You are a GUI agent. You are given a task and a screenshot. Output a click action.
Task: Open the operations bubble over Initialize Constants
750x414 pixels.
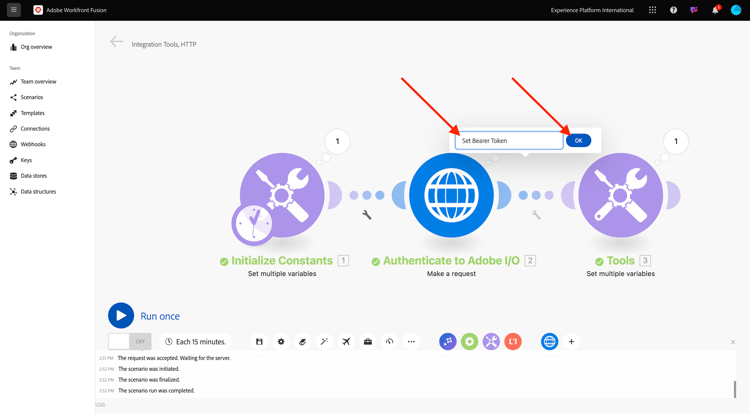click(x=337, y=142)
